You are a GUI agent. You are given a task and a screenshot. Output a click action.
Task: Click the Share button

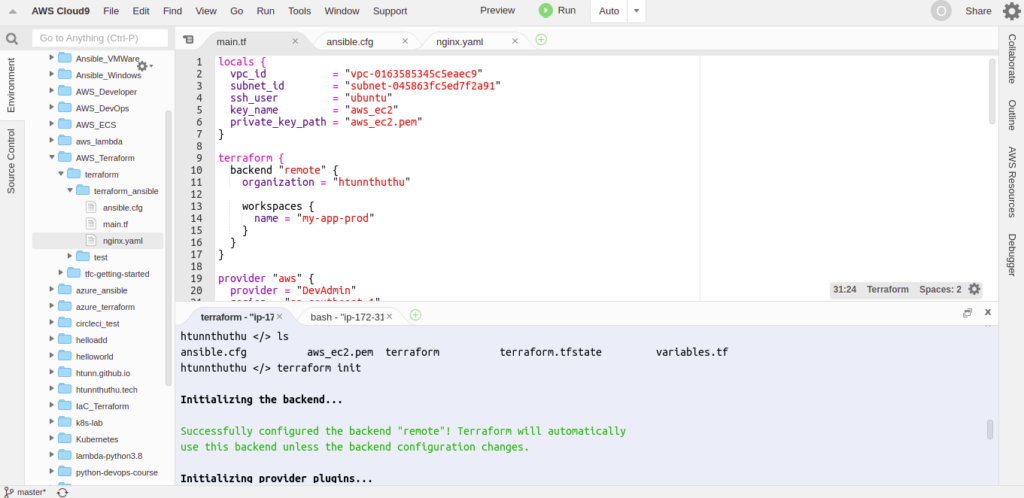point(978,11)
